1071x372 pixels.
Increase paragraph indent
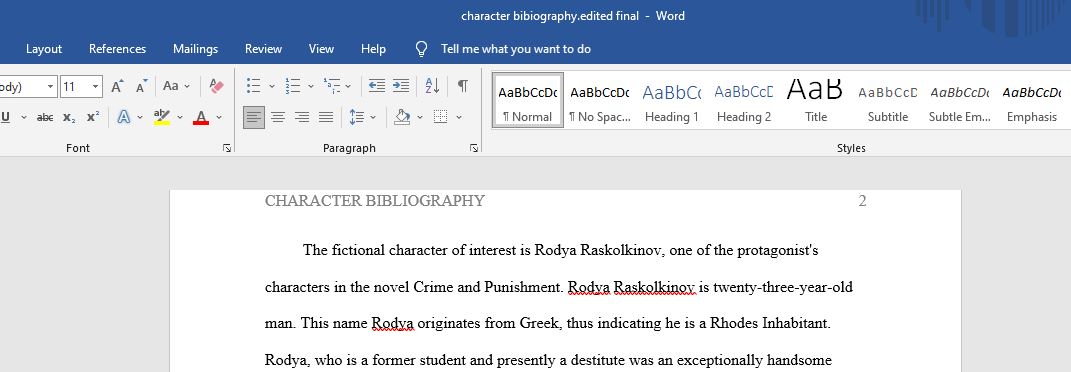[401, 86]
